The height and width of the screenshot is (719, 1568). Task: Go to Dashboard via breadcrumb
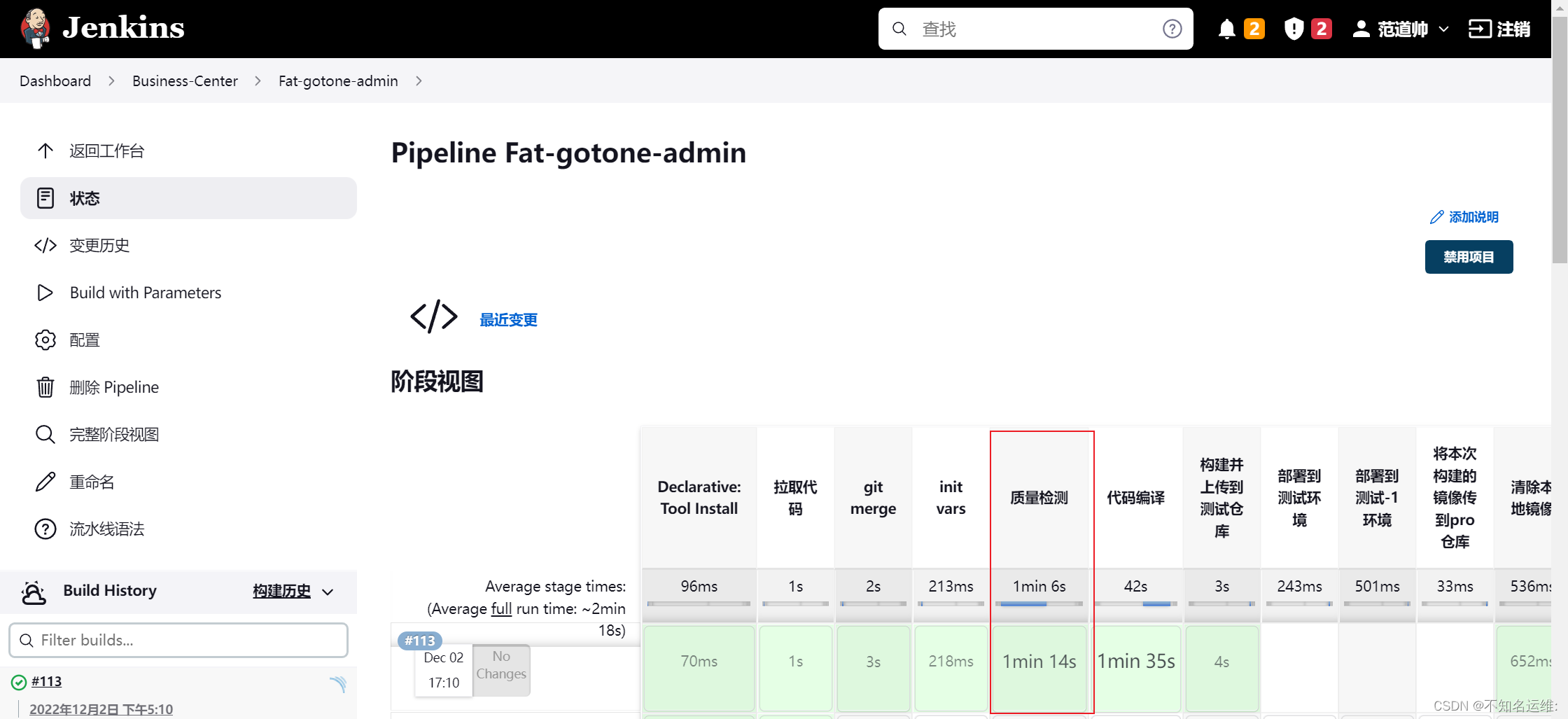coord(55,81)
